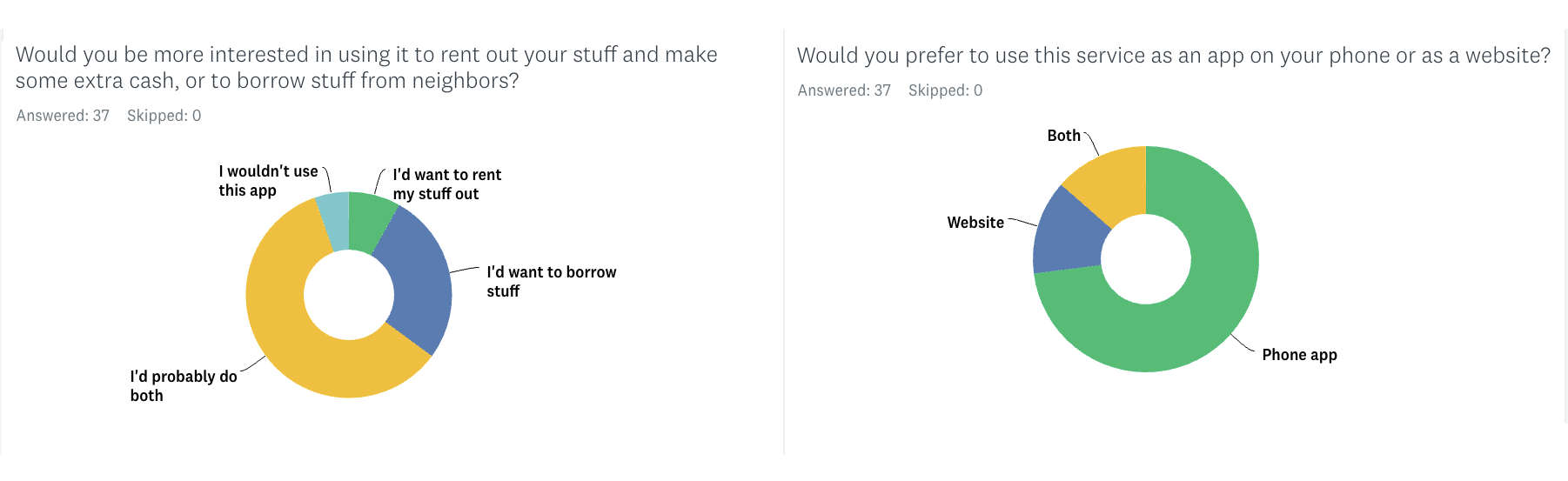Click the 'I wouldn't use this app' label
This screenshot has width=1568, height=481.
pos(268,181)
